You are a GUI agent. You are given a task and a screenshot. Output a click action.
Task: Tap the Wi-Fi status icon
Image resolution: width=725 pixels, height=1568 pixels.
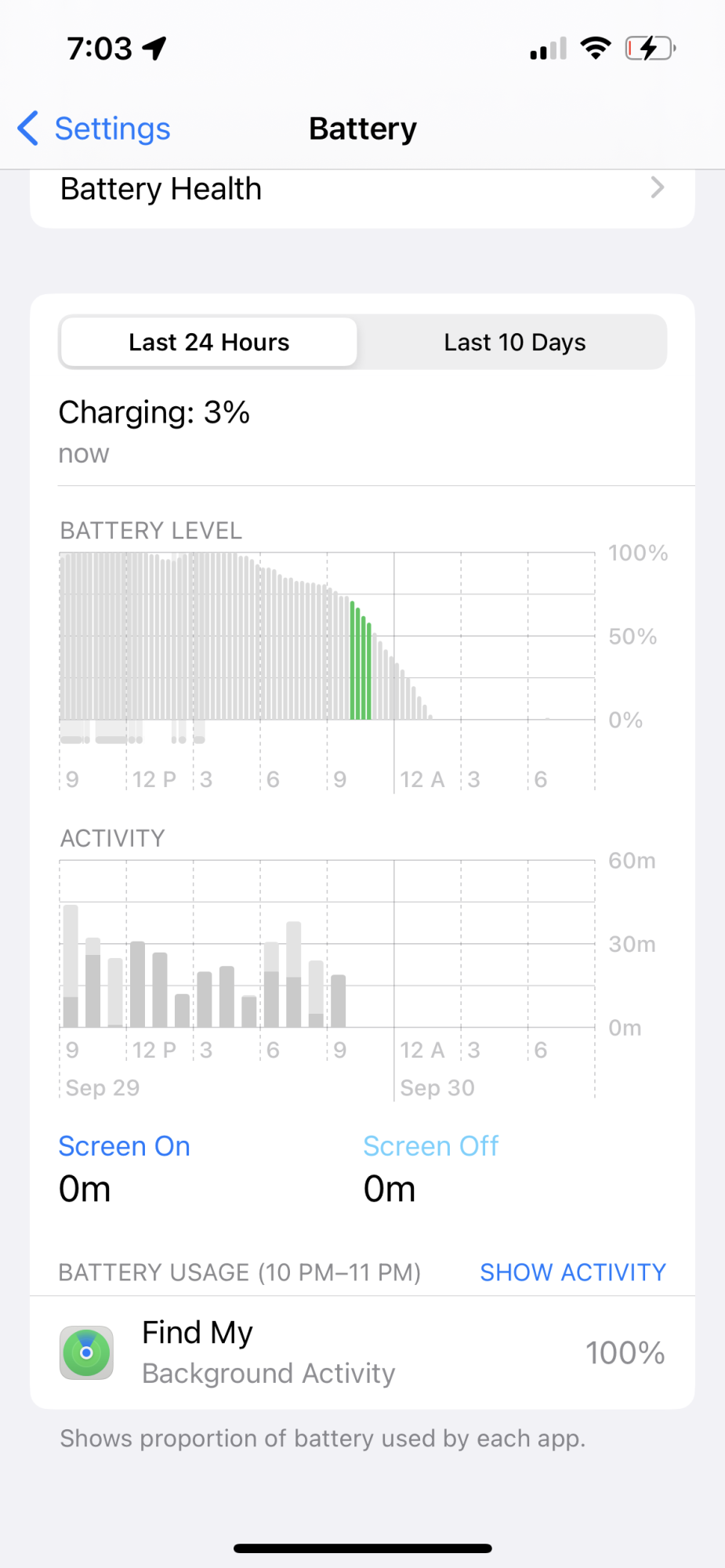[x=596, y=49]
